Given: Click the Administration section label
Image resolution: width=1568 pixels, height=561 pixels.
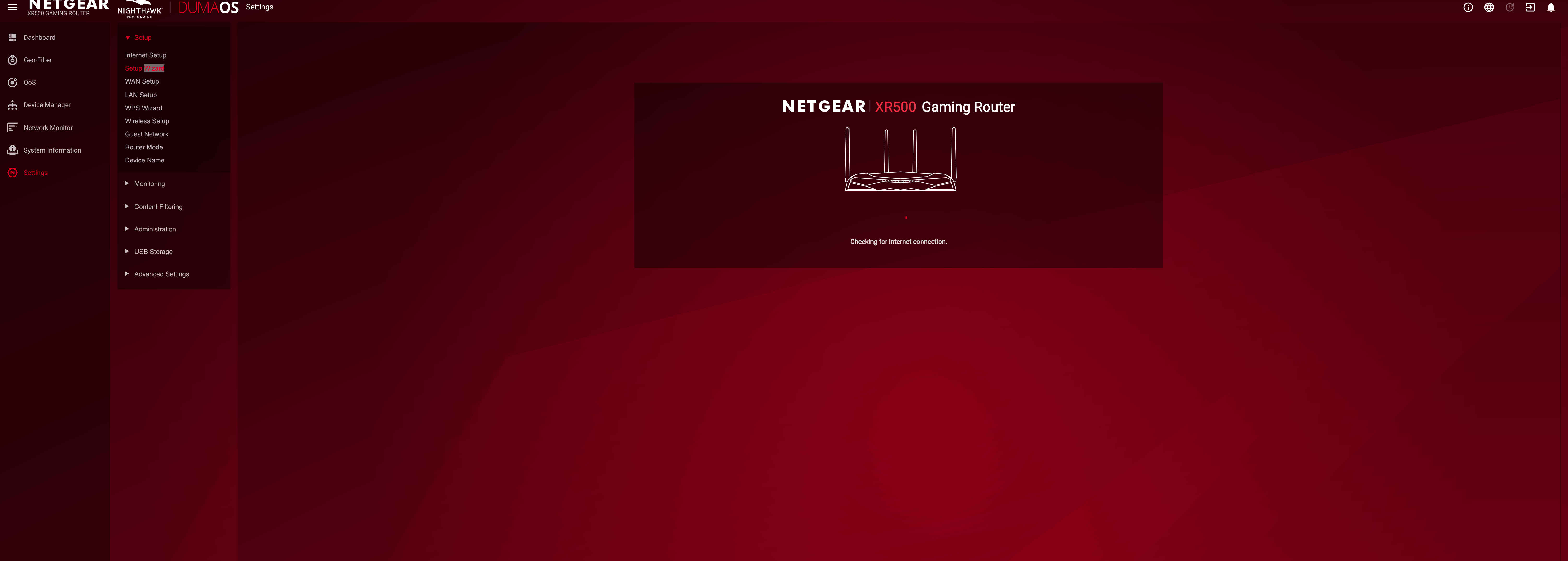Looking at the screenshot, I should click(x=155, y=229).
